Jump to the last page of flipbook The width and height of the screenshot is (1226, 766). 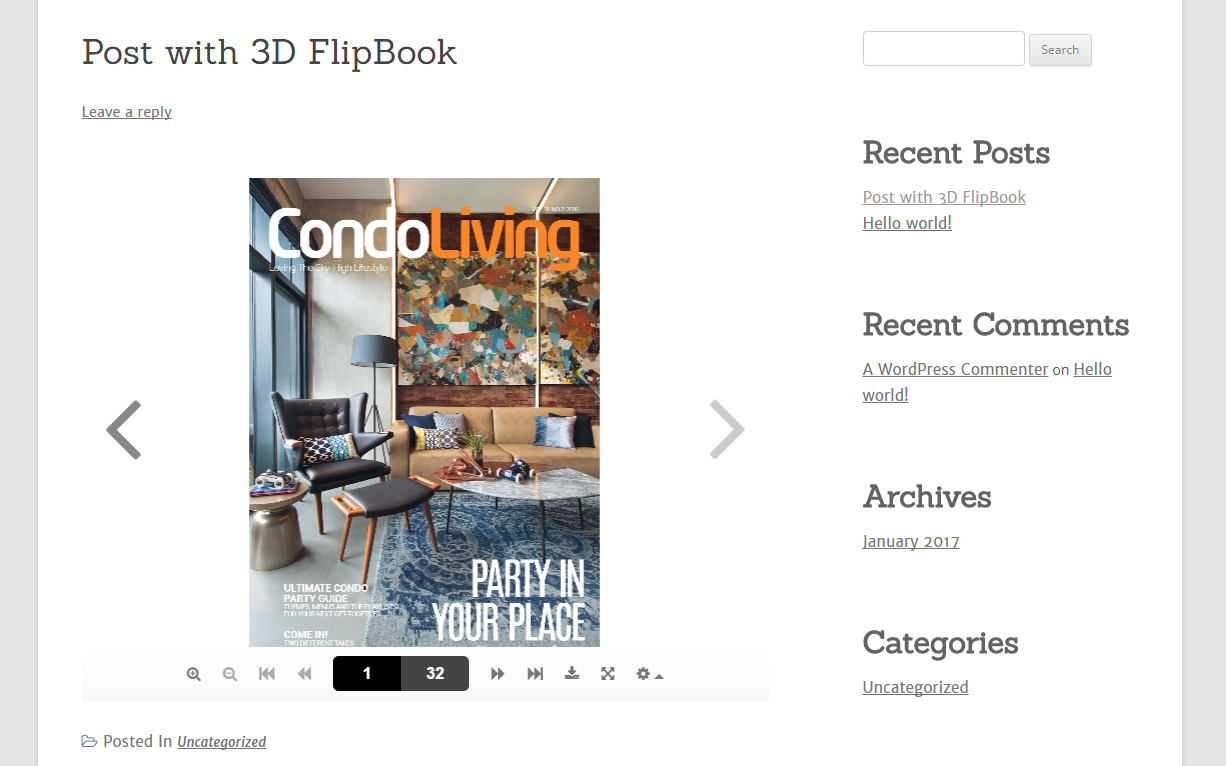click(x=535, y=674)
